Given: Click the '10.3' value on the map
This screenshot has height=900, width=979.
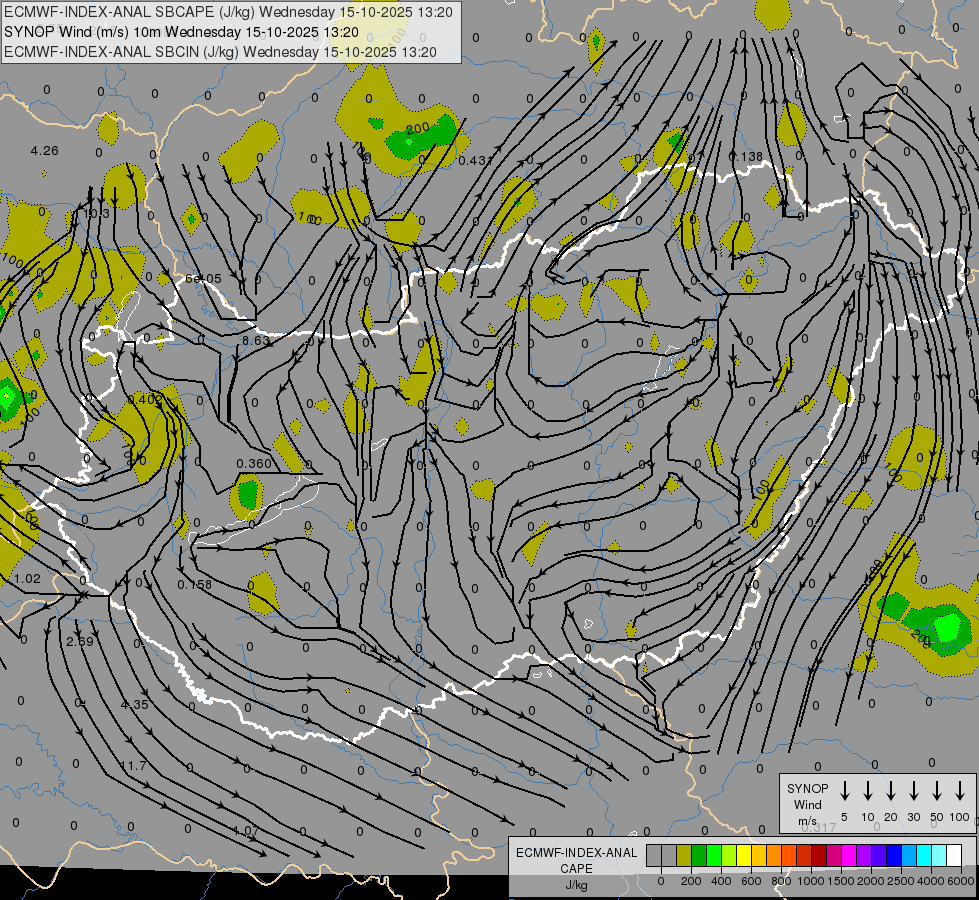Looking at the screenshot, I should click(96, 214).
